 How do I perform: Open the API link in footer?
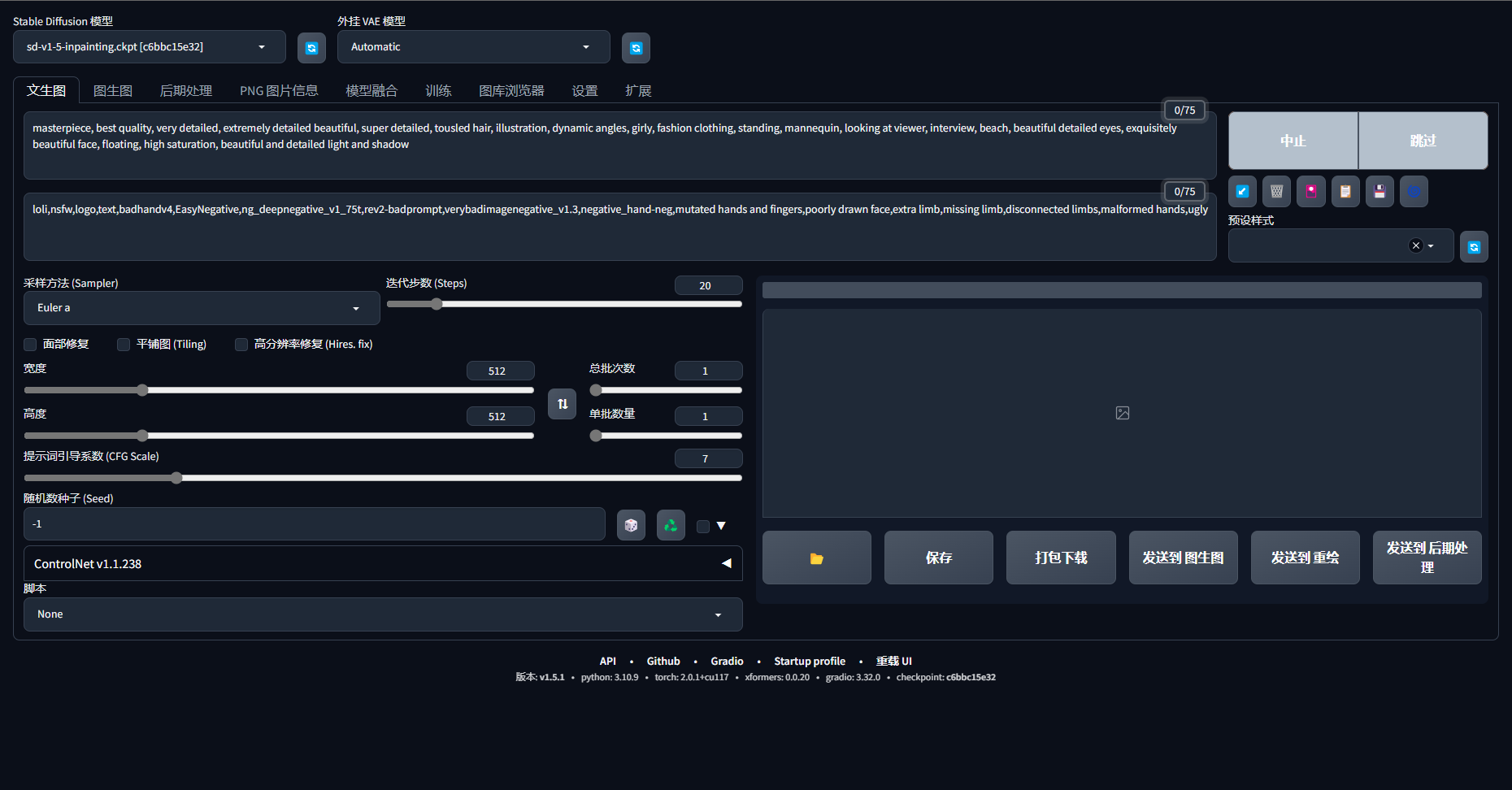pyautogui.click(x=608, y=661)
